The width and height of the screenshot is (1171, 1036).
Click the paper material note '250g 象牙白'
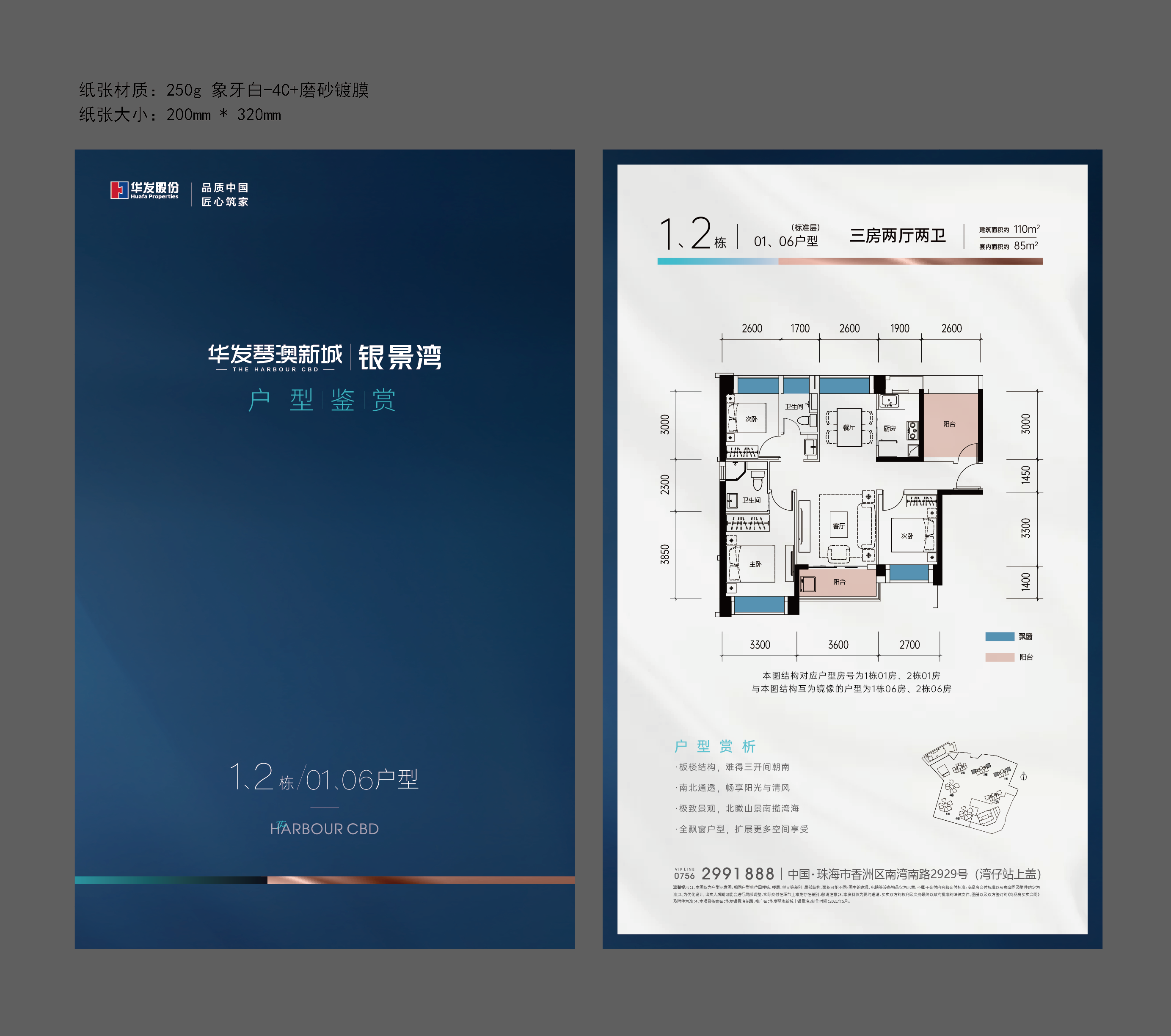(x=225, y=90)
